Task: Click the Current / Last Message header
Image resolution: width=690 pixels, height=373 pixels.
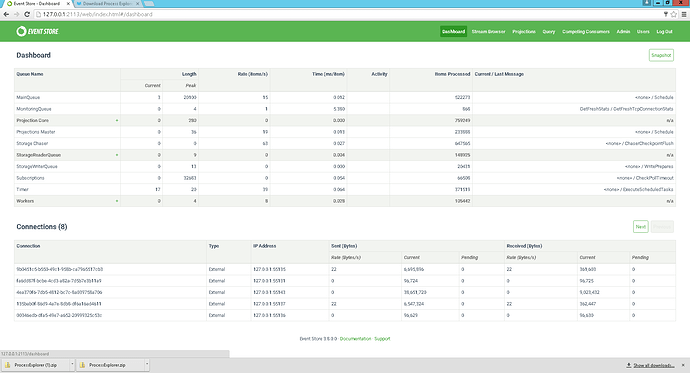Action: click(499, 74)
